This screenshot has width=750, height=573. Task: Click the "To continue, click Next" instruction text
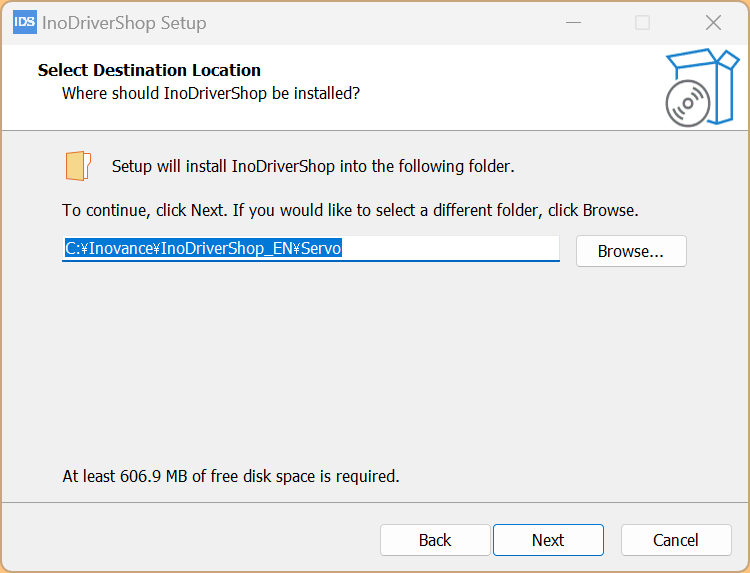click(350, 210)
